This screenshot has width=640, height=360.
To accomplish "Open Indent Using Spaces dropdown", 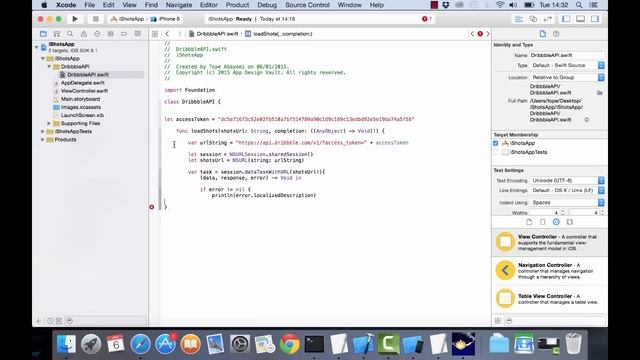I will [x=567, y=202].
